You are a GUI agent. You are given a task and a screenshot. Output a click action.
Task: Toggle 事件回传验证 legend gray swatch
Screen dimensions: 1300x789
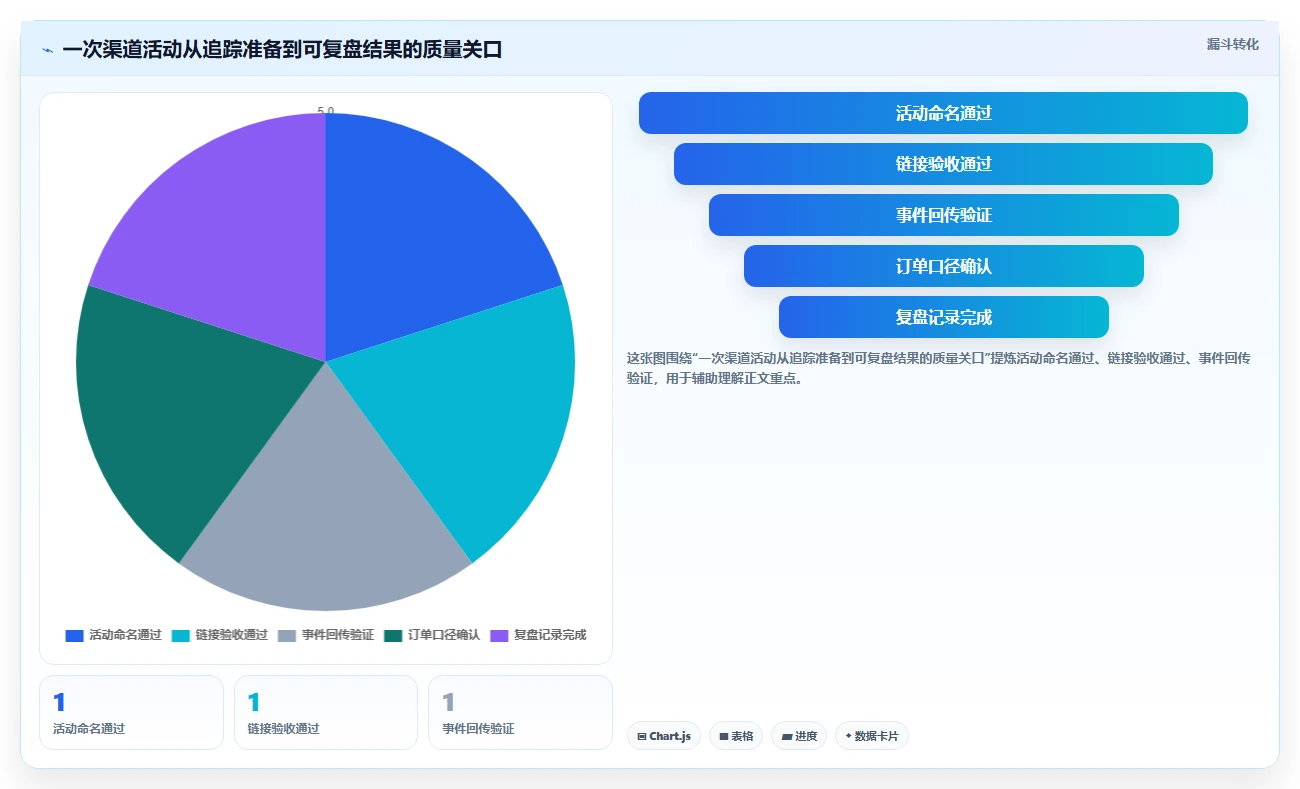[287, 635]
